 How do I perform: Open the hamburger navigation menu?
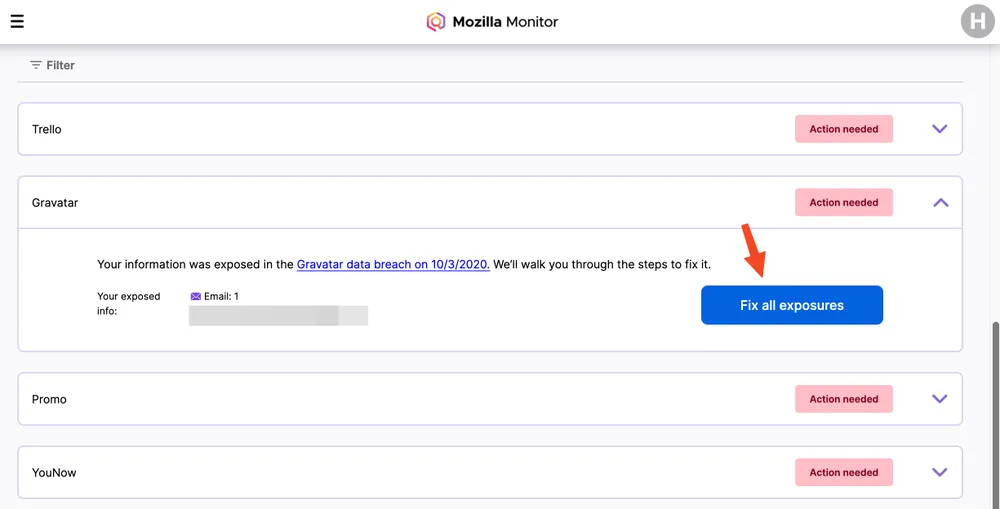coord(17,21)
